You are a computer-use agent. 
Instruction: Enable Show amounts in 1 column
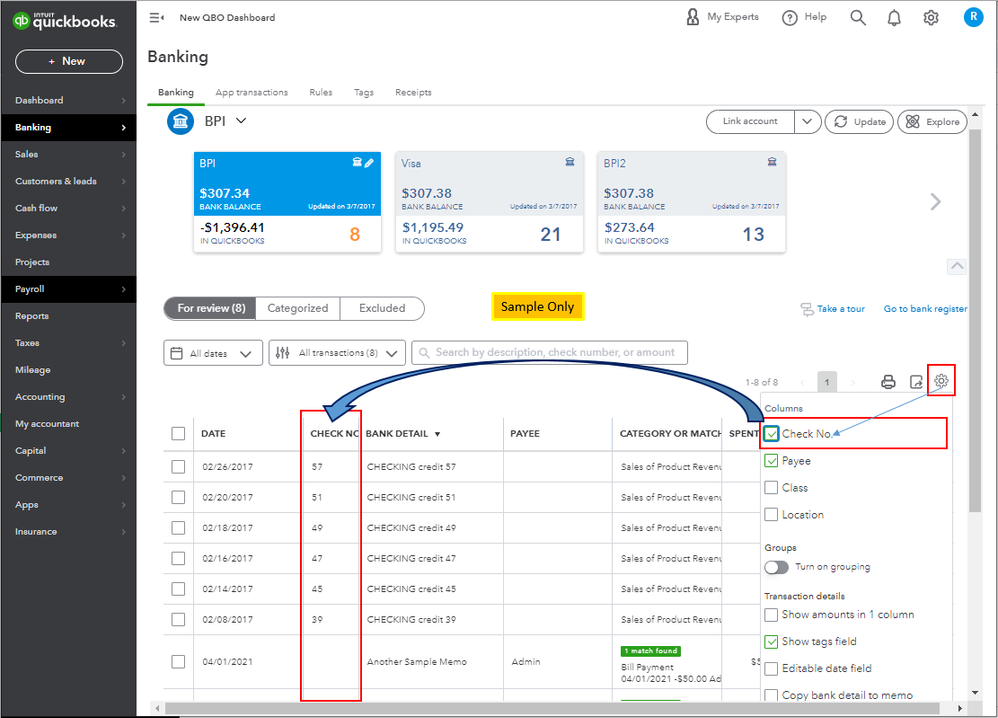click(x=771, y=615)
